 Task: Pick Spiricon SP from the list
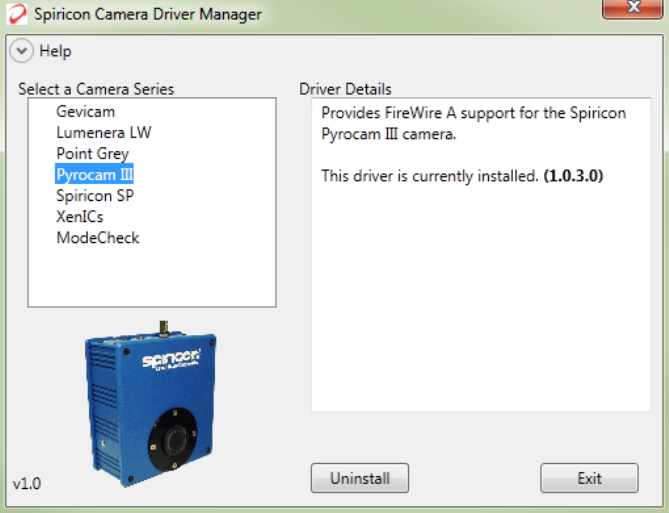point(95,195)
